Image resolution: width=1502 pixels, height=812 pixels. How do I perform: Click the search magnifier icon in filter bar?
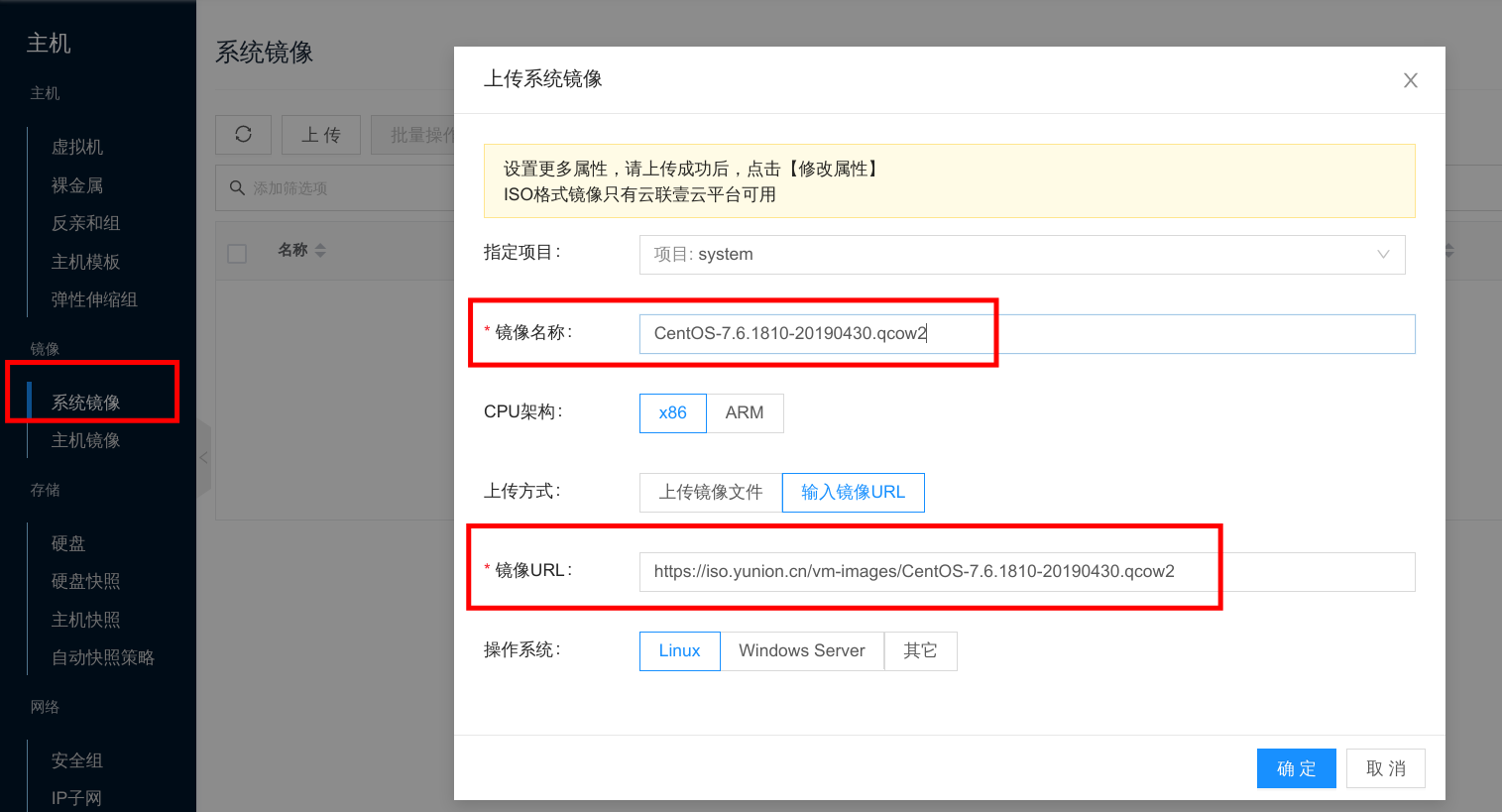point(237,187)
